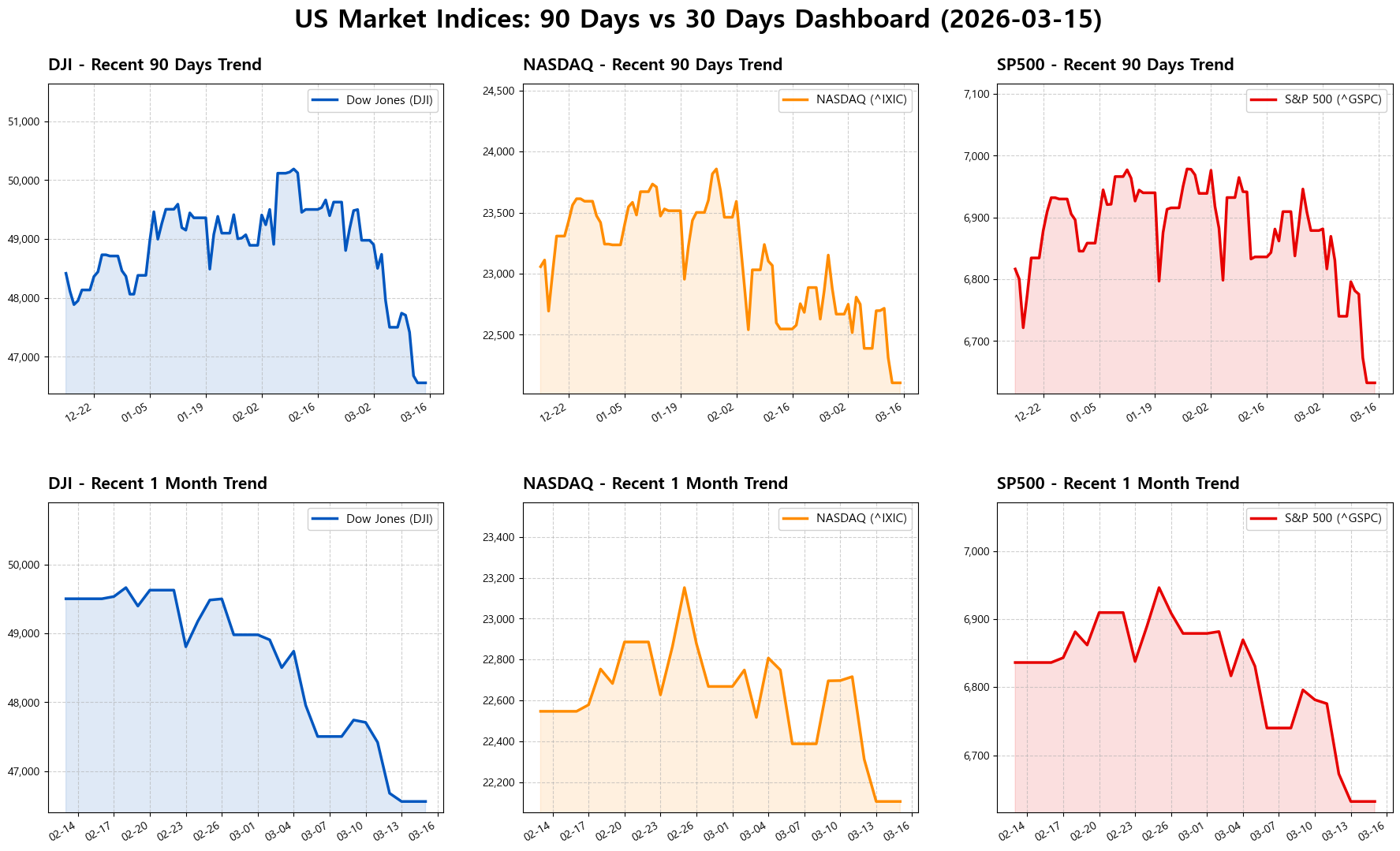Click red legend line in SP500 1 Month chart

pyautogui.click(x=1264, y=519)
